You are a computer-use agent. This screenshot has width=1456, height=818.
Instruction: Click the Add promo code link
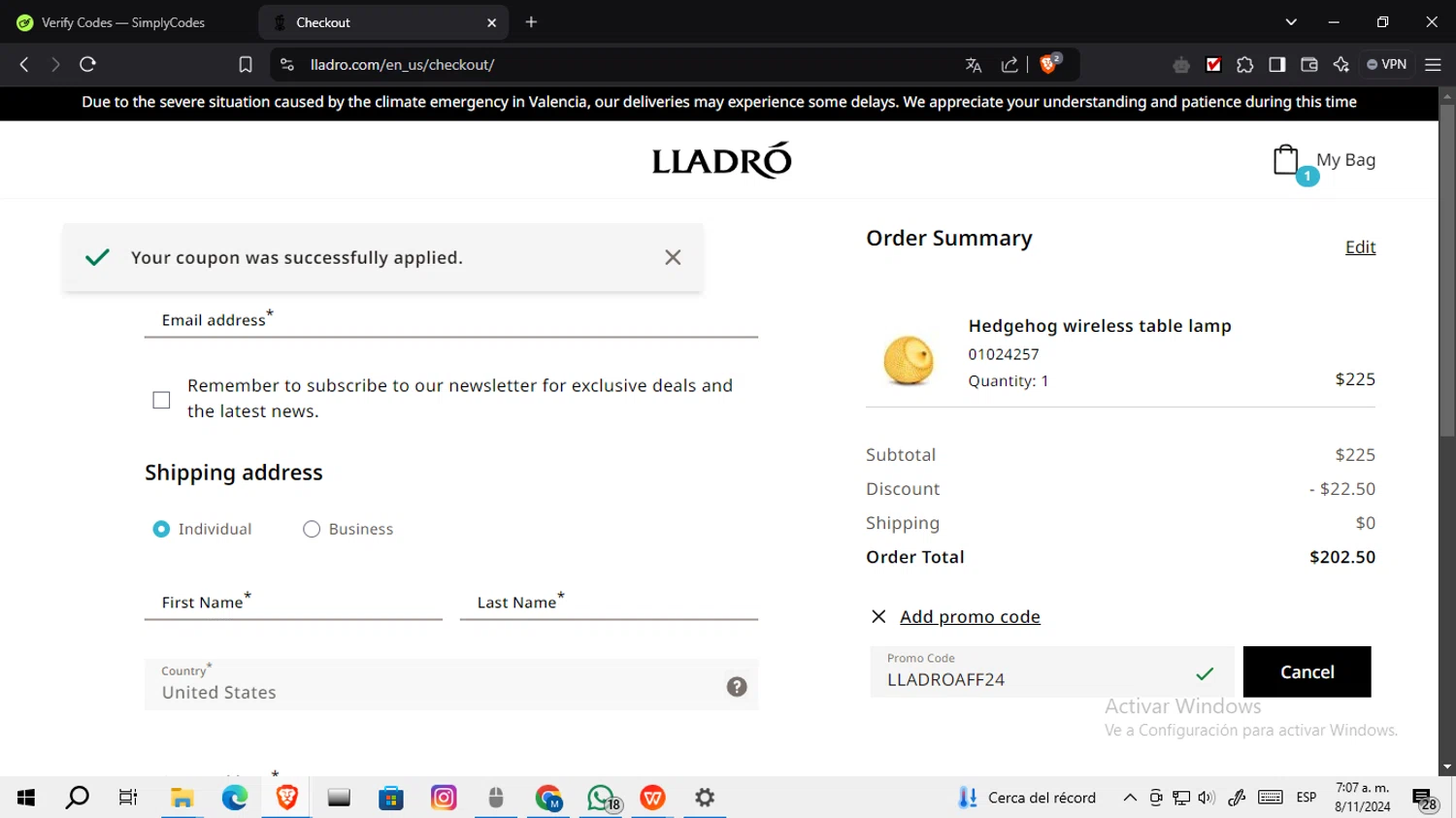(x=970, y=617)
